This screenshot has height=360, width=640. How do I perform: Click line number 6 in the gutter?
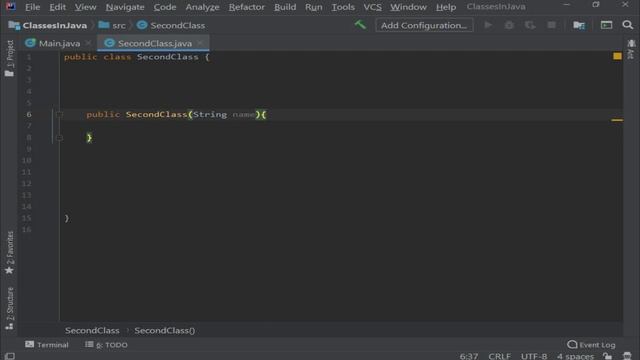[x=29, y=114]
